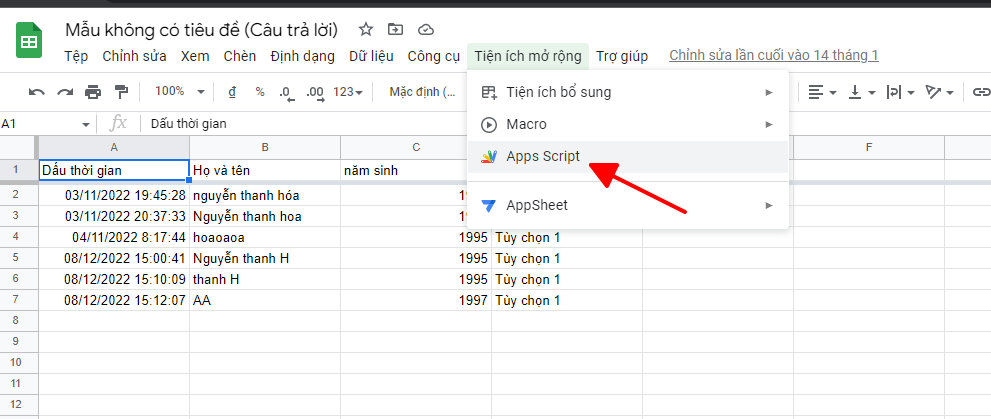Open the Macro submenu
Viewport: 991px width, 419px height.
(x=526, y=125)
